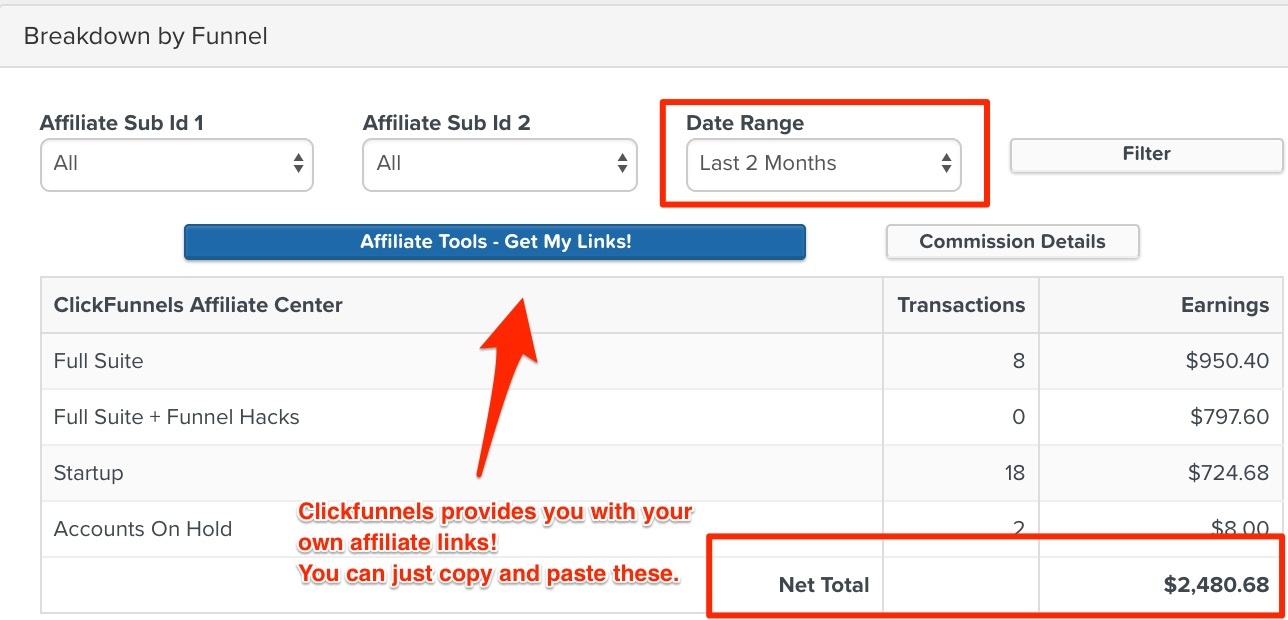Viewport: 1288px width, 620px height.
Task: Open the Affiliate Sub Id 2 dropdown
Action: tap(500, 164)
